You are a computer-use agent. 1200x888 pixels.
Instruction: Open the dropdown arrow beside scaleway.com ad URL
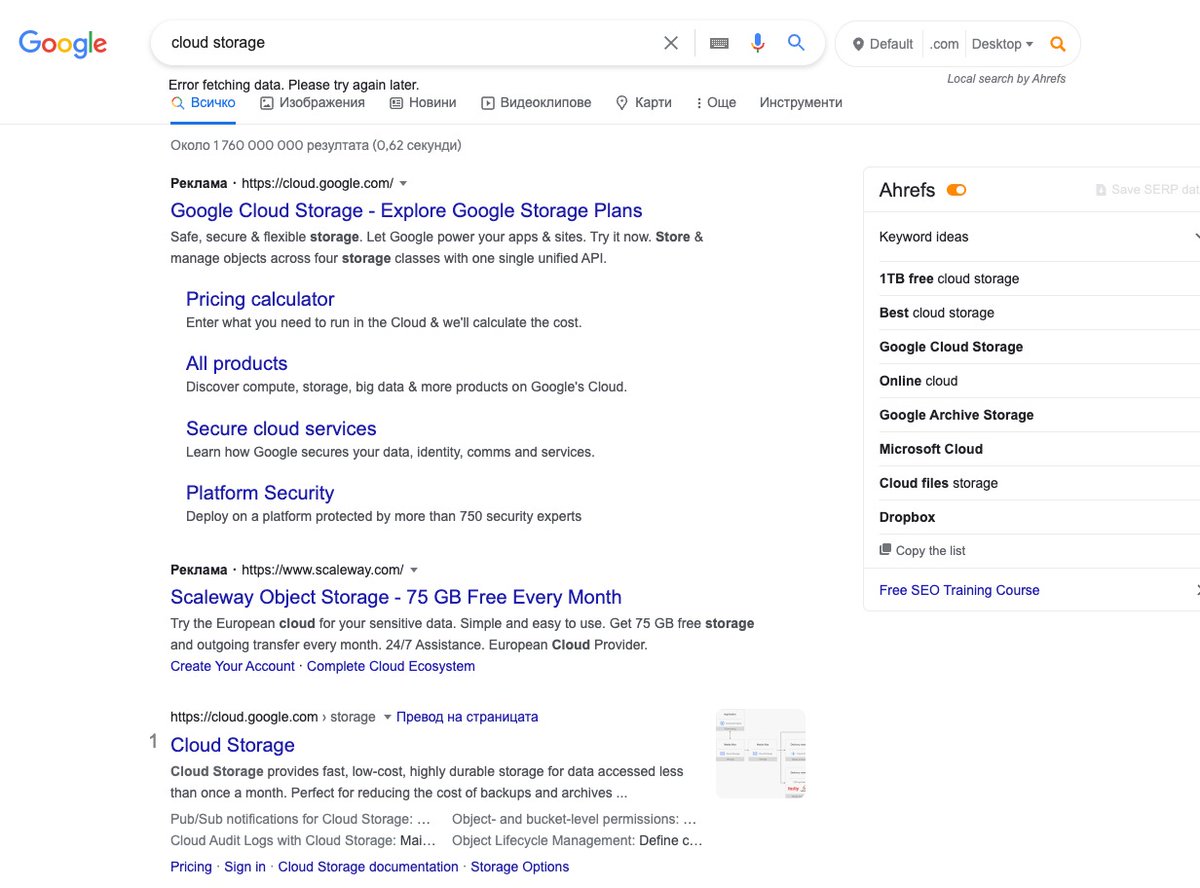point(414,570)
